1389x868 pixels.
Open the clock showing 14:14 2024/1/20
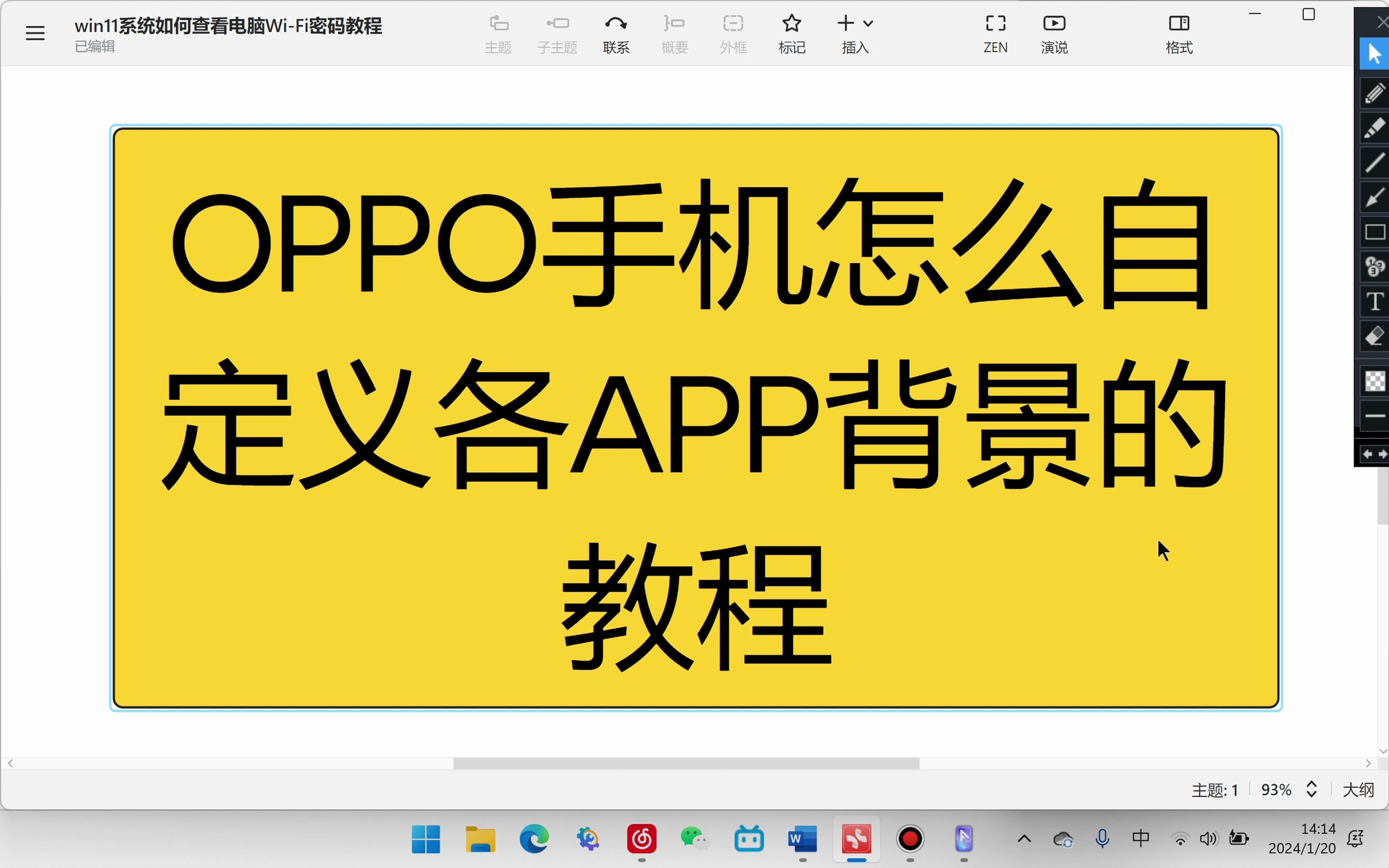click(x=1302, y=839)
